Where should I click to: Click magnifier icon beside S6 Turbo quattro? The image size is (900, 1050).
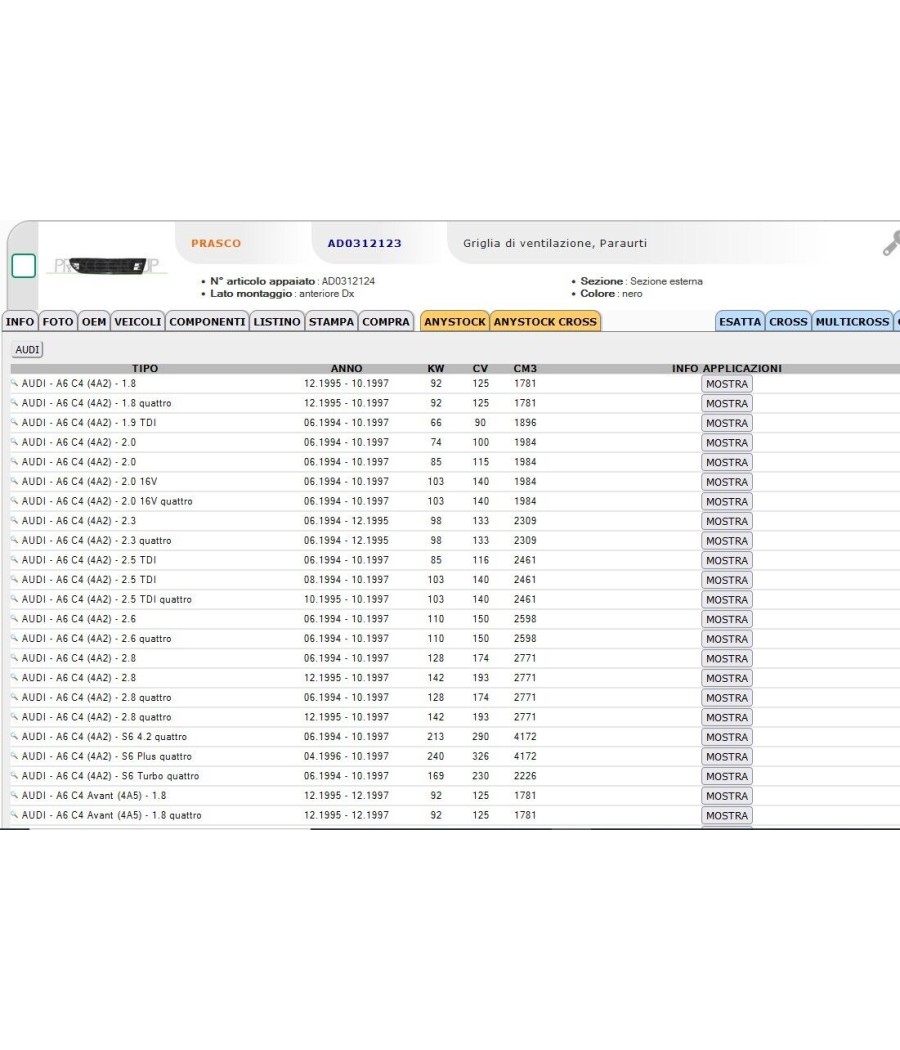coord(14,775)
